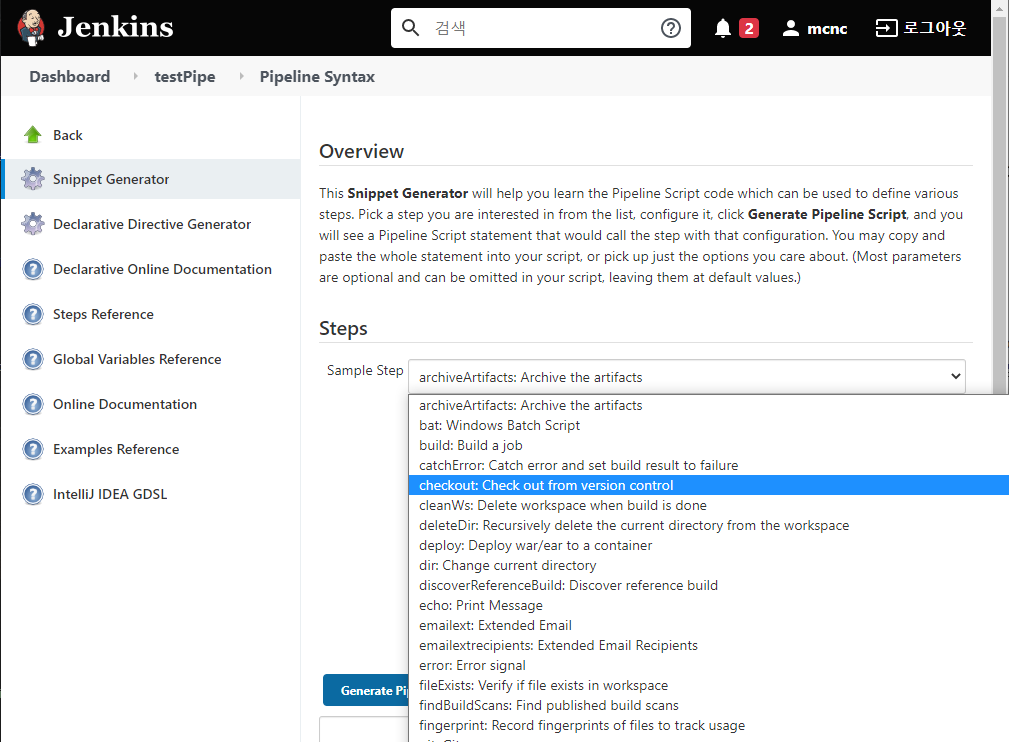Click the green Back arrow icon
The width and height of the screenshot is (1009, 742).
click(x=33, y=134)
